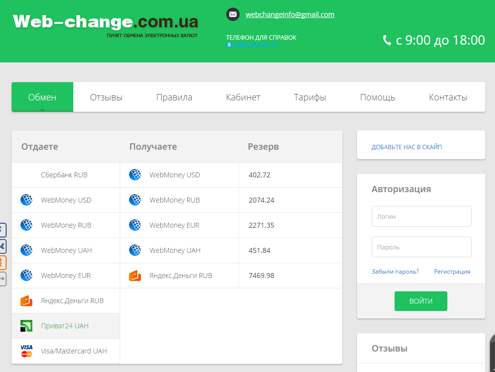Image resolution: width=495 pixels, height=372 pixels.
Task: Click the reserve value 7469.98
Action: click(x=261, y=276)
